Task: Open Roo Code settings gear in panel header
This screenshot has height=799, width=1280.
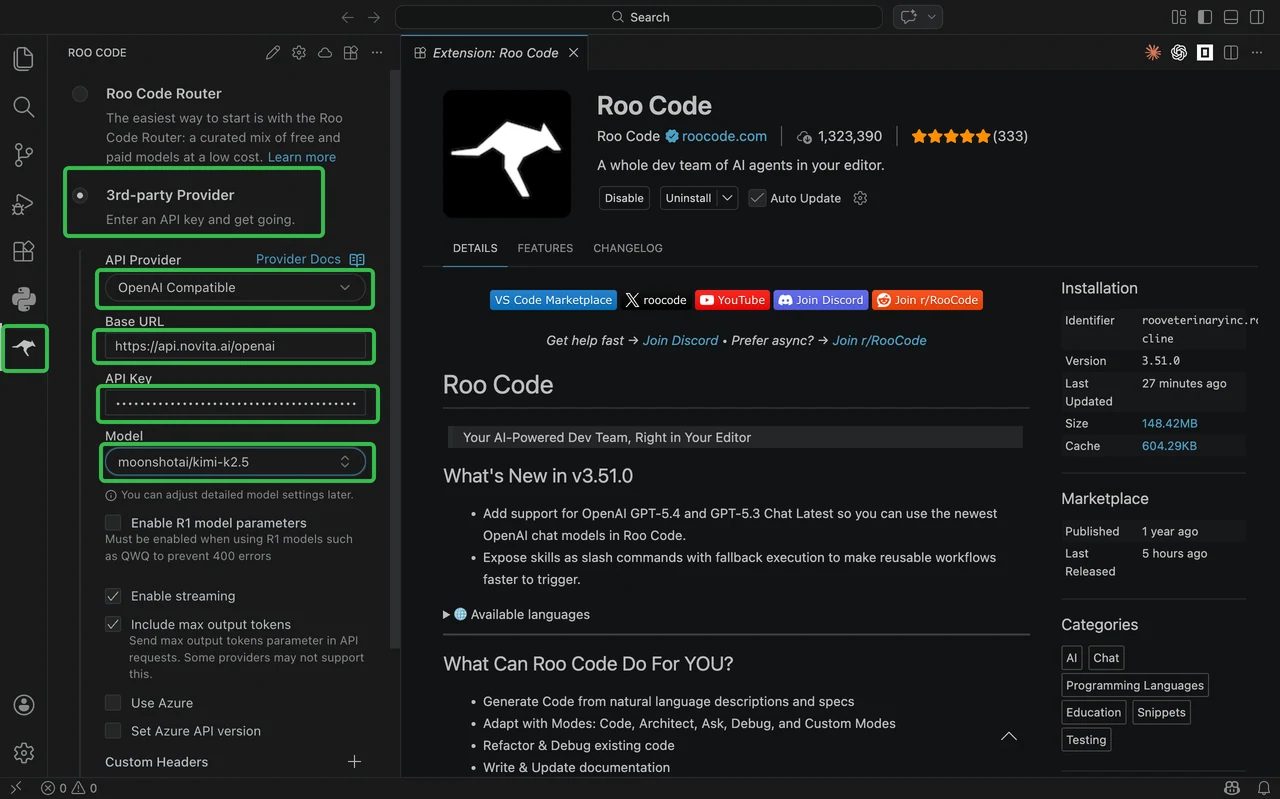Action: pyautogui.click(x=299, y=53)
